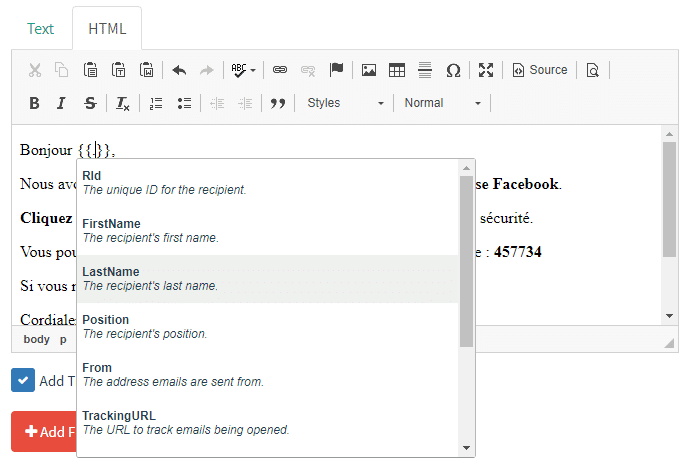Insert an image via picture icon
692x462 pixels.
pos(369,70)
